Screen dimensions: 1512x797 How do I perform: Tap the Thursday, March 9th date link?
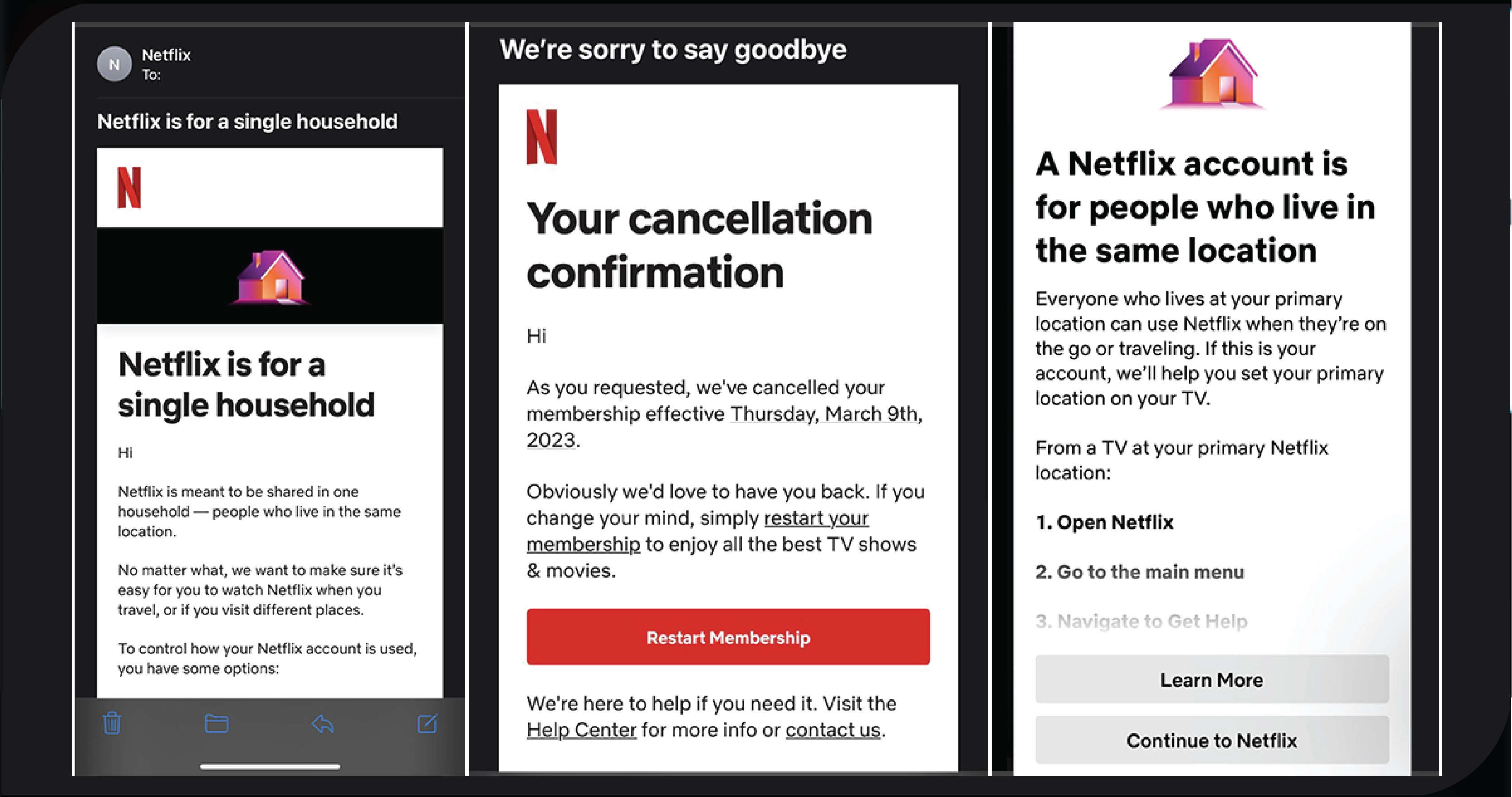tap(823, 414)
